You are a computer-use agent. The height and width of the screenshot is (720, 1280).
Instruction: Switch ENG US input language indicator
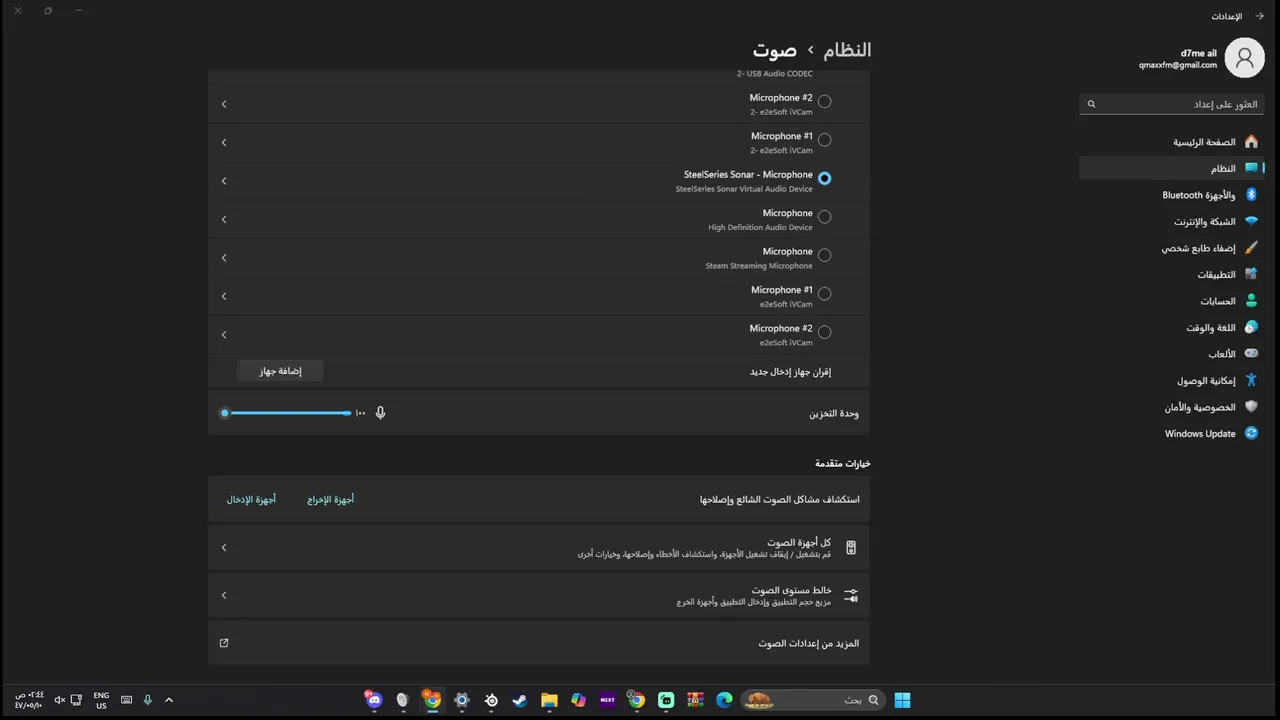pos(101,700)
